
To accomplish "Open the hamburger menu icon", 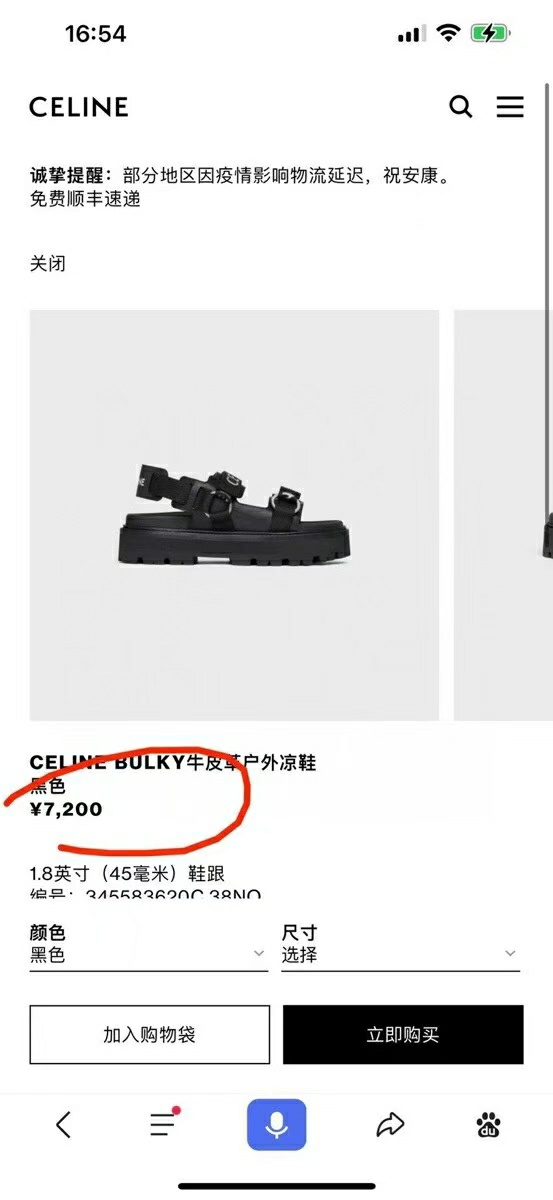I will click(510, 107).
